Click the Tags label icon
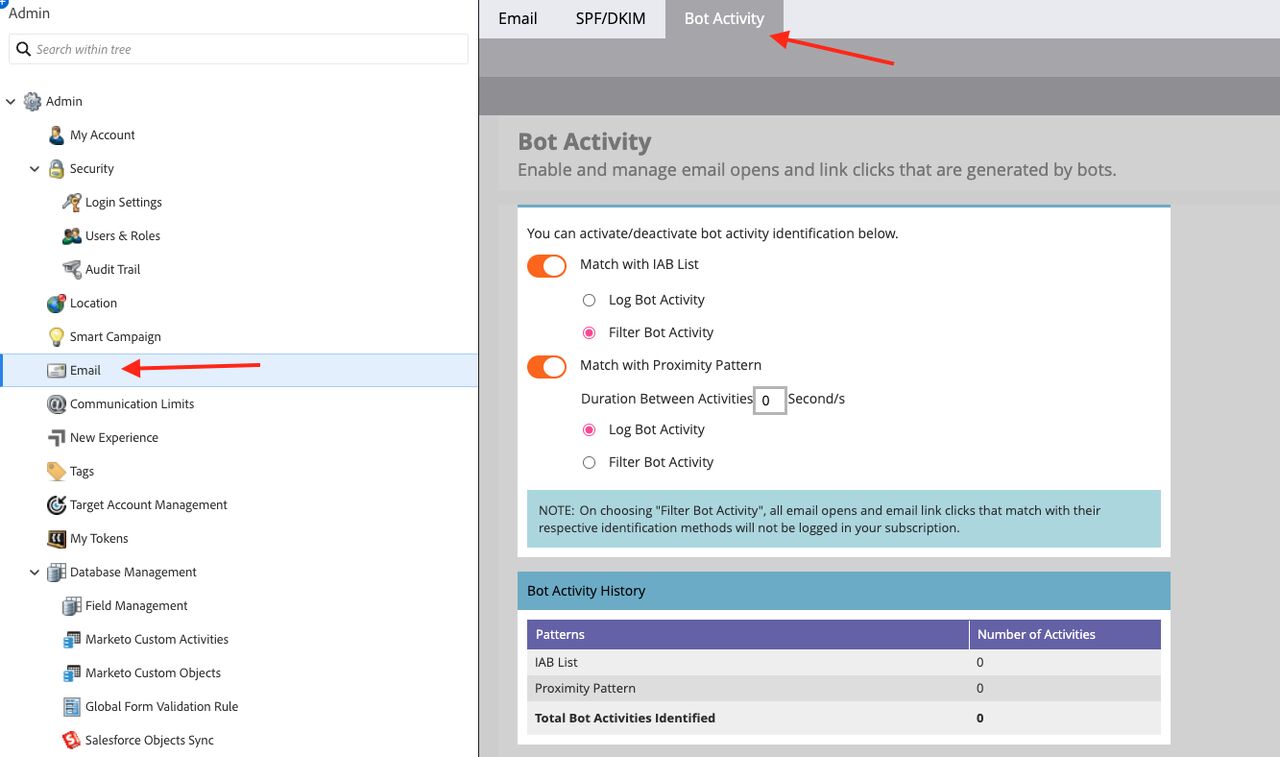Viewport: 1280px width, 757px height. pyautogui.click(x=57, y=471)
